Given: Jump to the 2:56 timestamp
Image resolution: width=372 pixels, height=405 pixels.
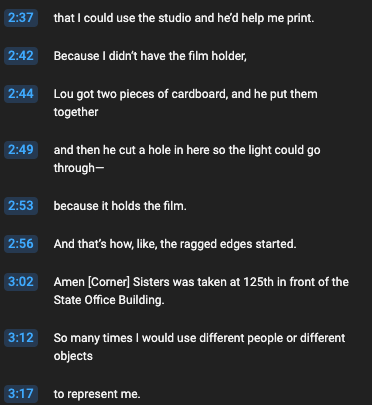Looking at the screenshot, I should pyautogui.click(x=21, y=244).
